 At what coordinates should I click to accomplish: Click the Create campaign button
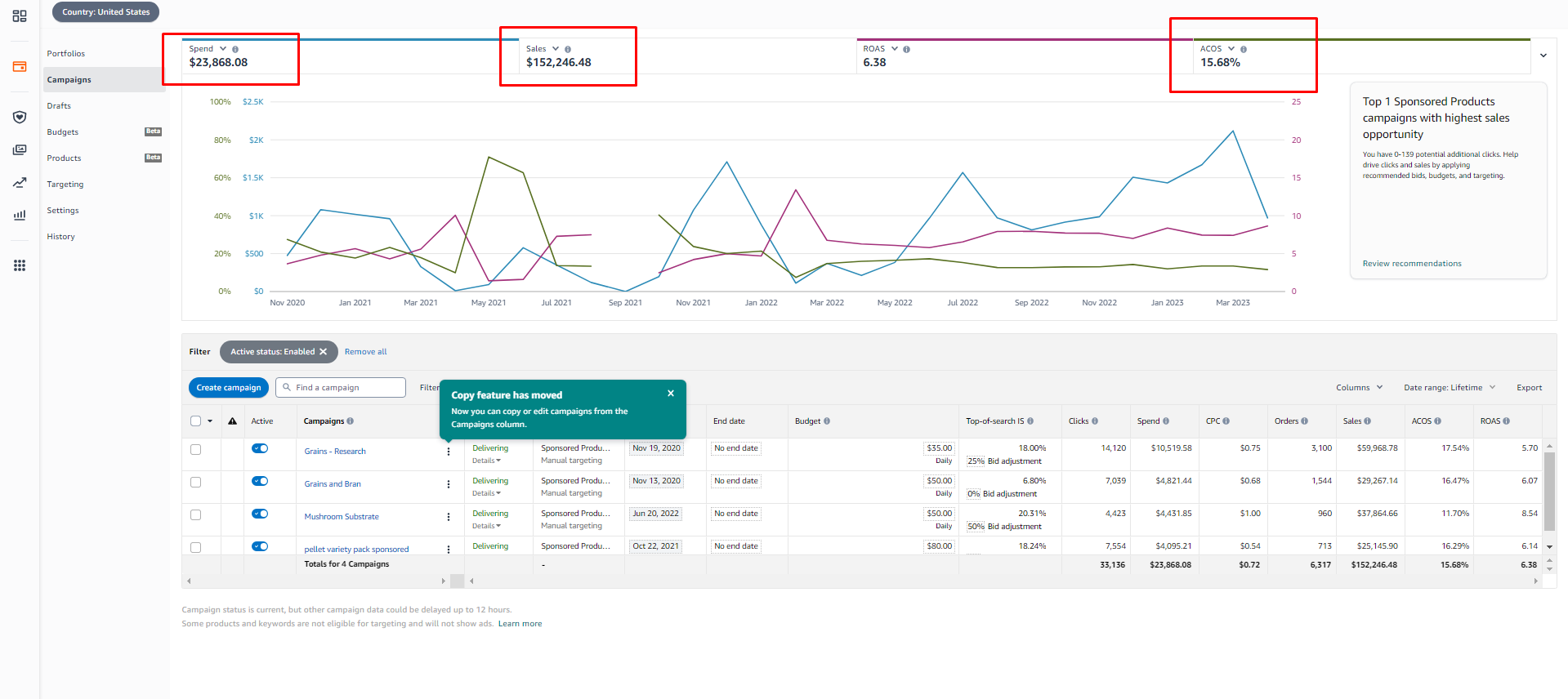point(229,388)
